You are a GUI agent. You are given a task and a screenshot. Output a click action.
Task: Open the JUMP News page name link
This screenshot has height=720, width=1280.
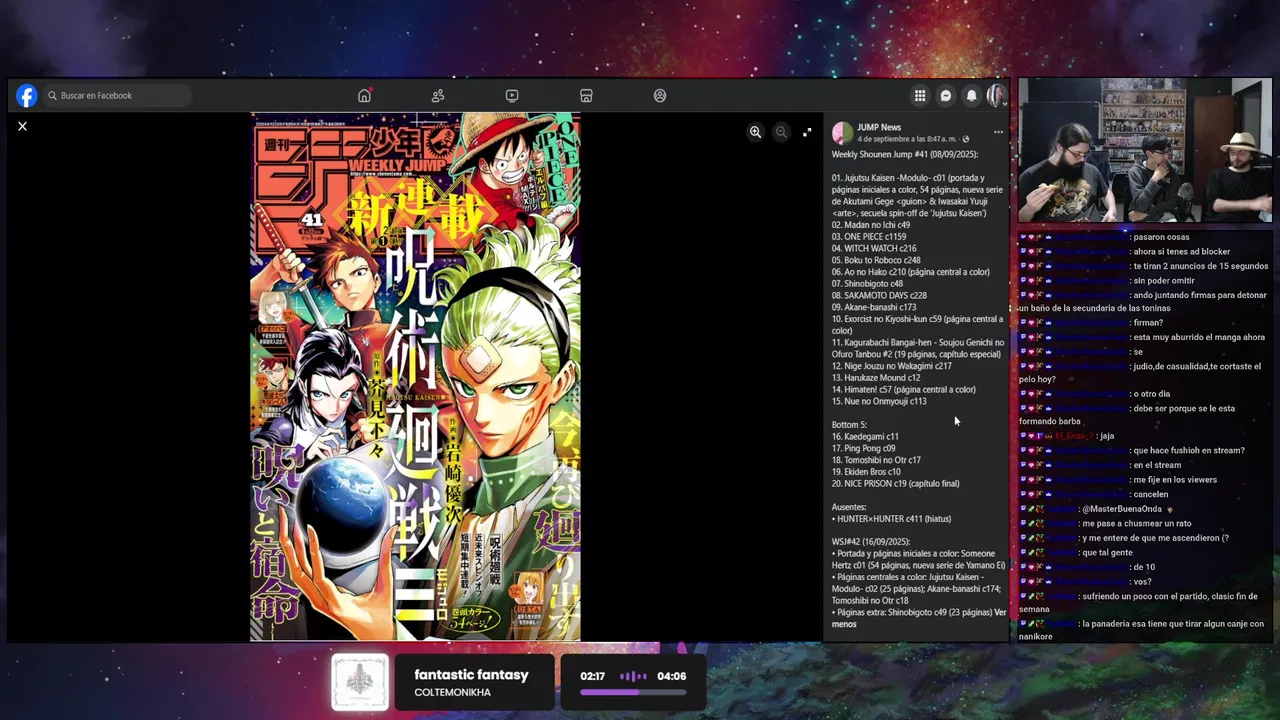click(879, 127)
